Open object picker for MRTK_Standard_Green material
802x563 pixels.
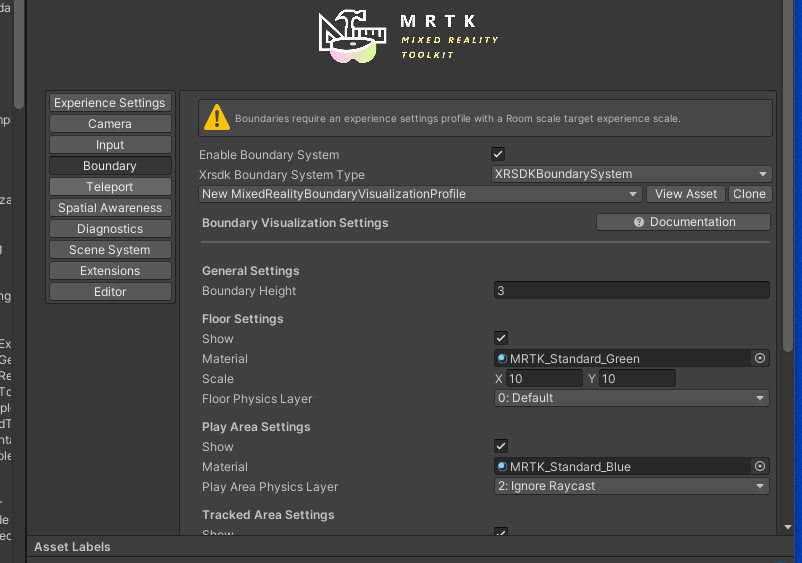(760, 358)
